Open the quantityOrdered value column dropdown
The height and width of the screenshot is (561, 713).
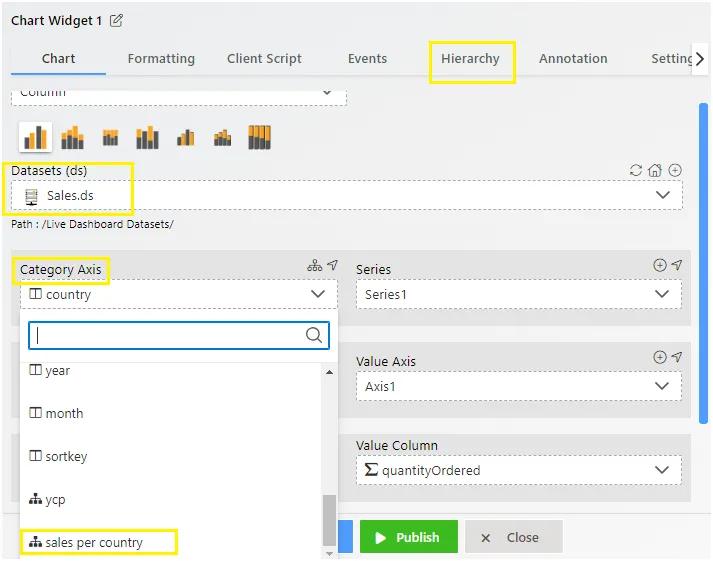pyautogui.click(x=519, y=470)
